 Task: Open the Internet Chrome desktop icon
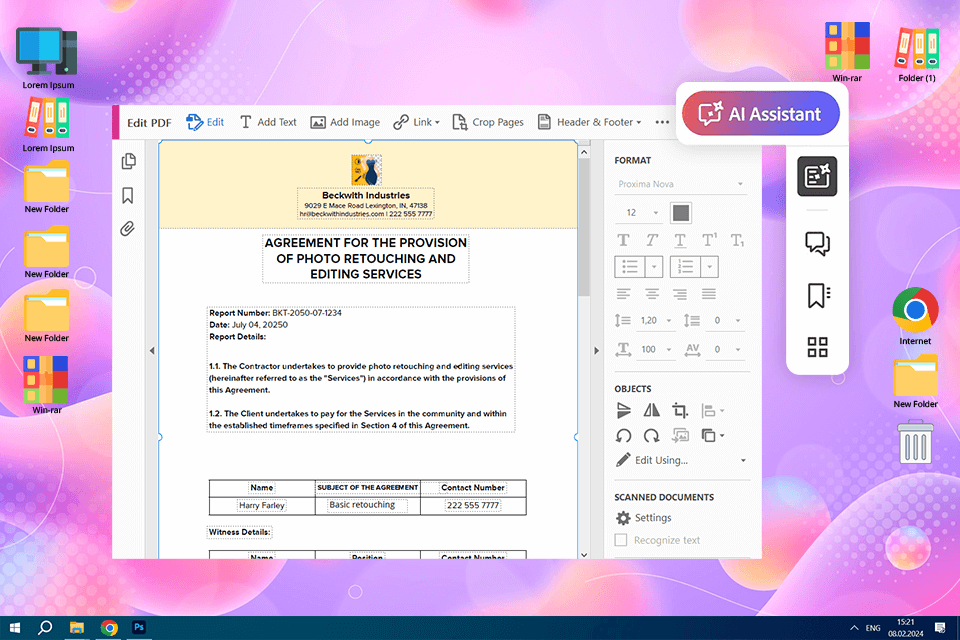click(x=915, y=316)
